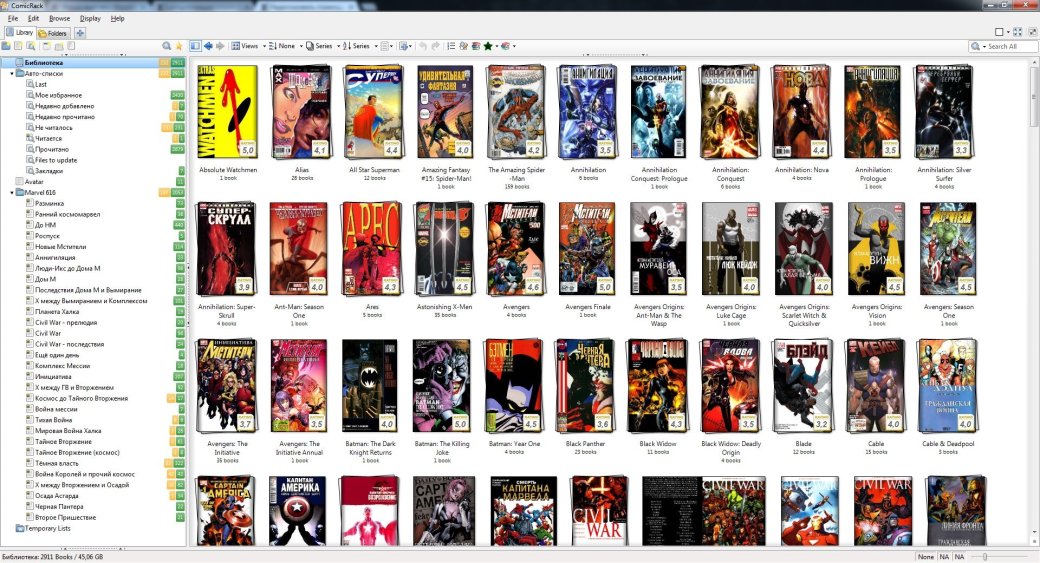The width and height of the screenshot is (1040, 563).
Task: Select the All Star Superman cover
Action: [374, 111]
